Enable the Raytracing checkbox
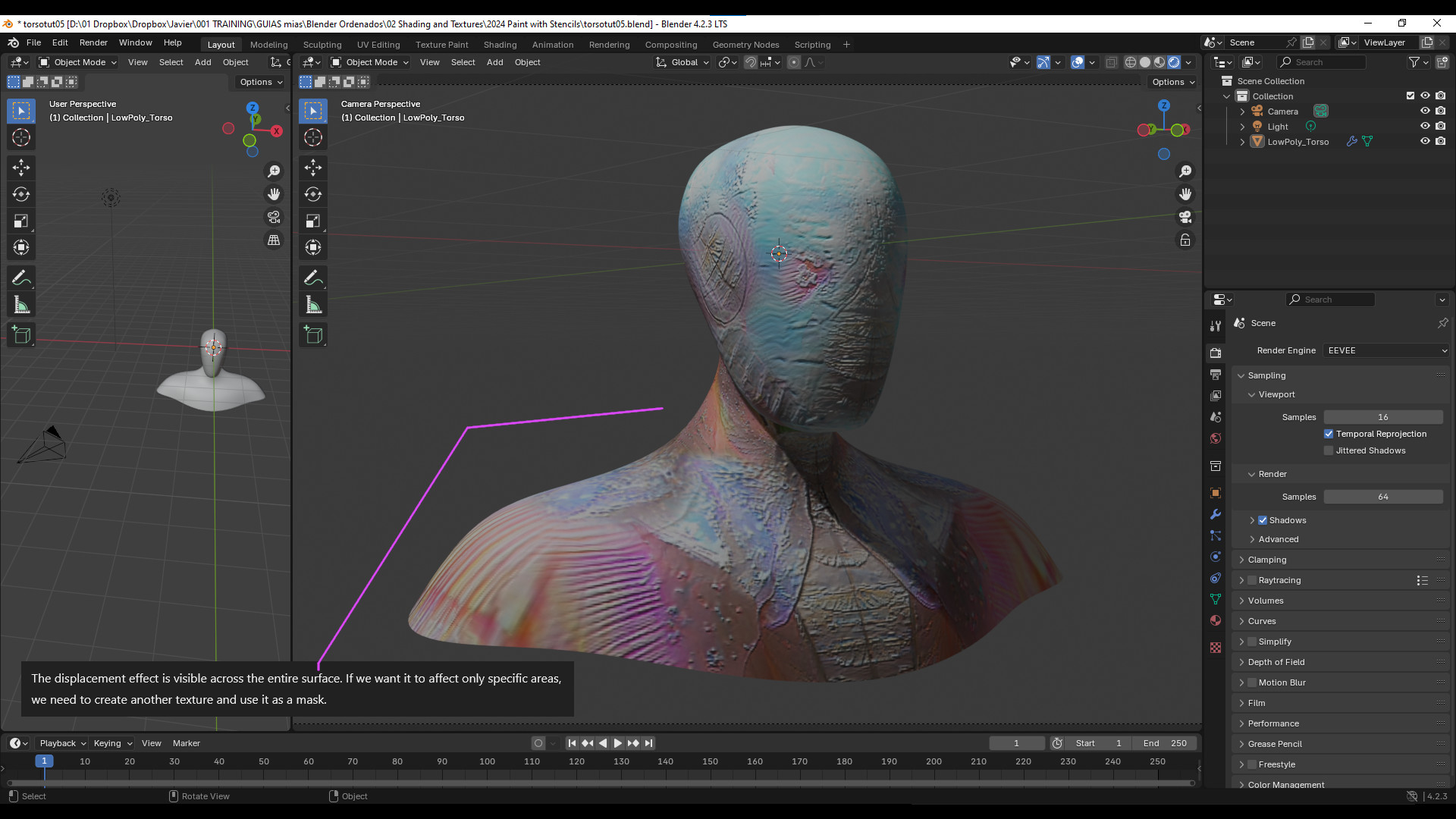Screen dimensions: 1456x819 pyautogui.click(x=1252, y=580)
